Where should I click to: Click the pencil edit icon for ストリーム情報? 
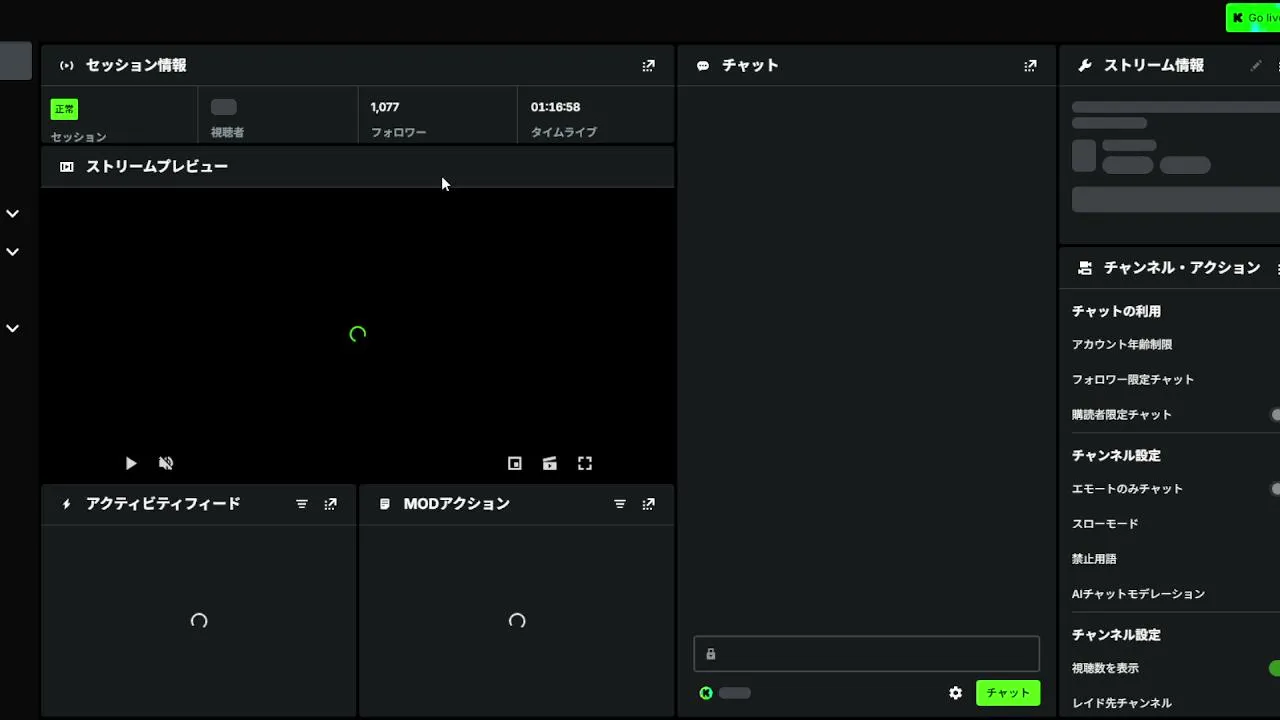pos(1256,66)
